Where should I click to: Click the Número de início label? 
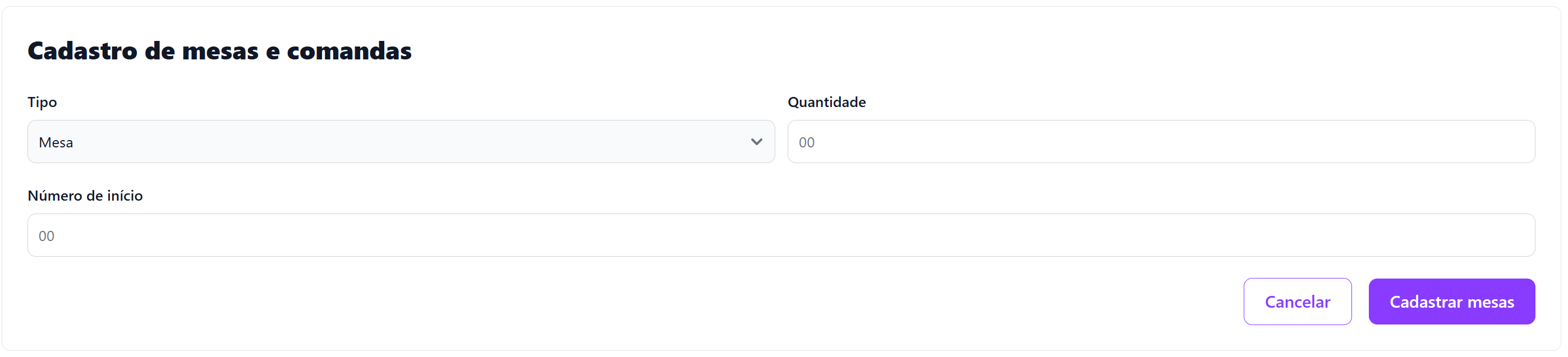click(x=85, y=196)
